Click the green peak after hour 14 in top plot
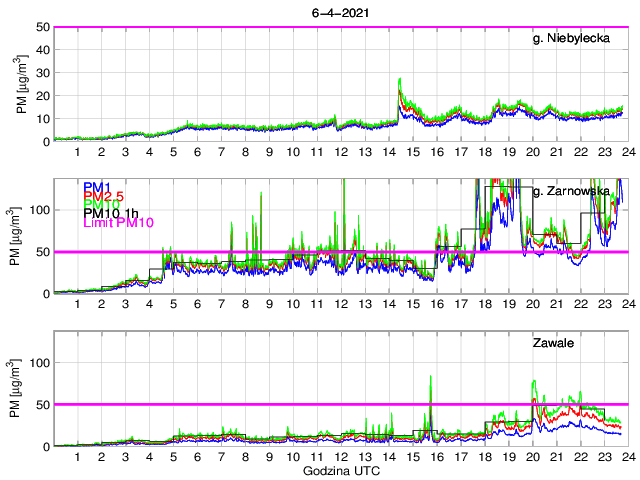The width and height of the screenshot is (640, 480). tap(400, 80)
